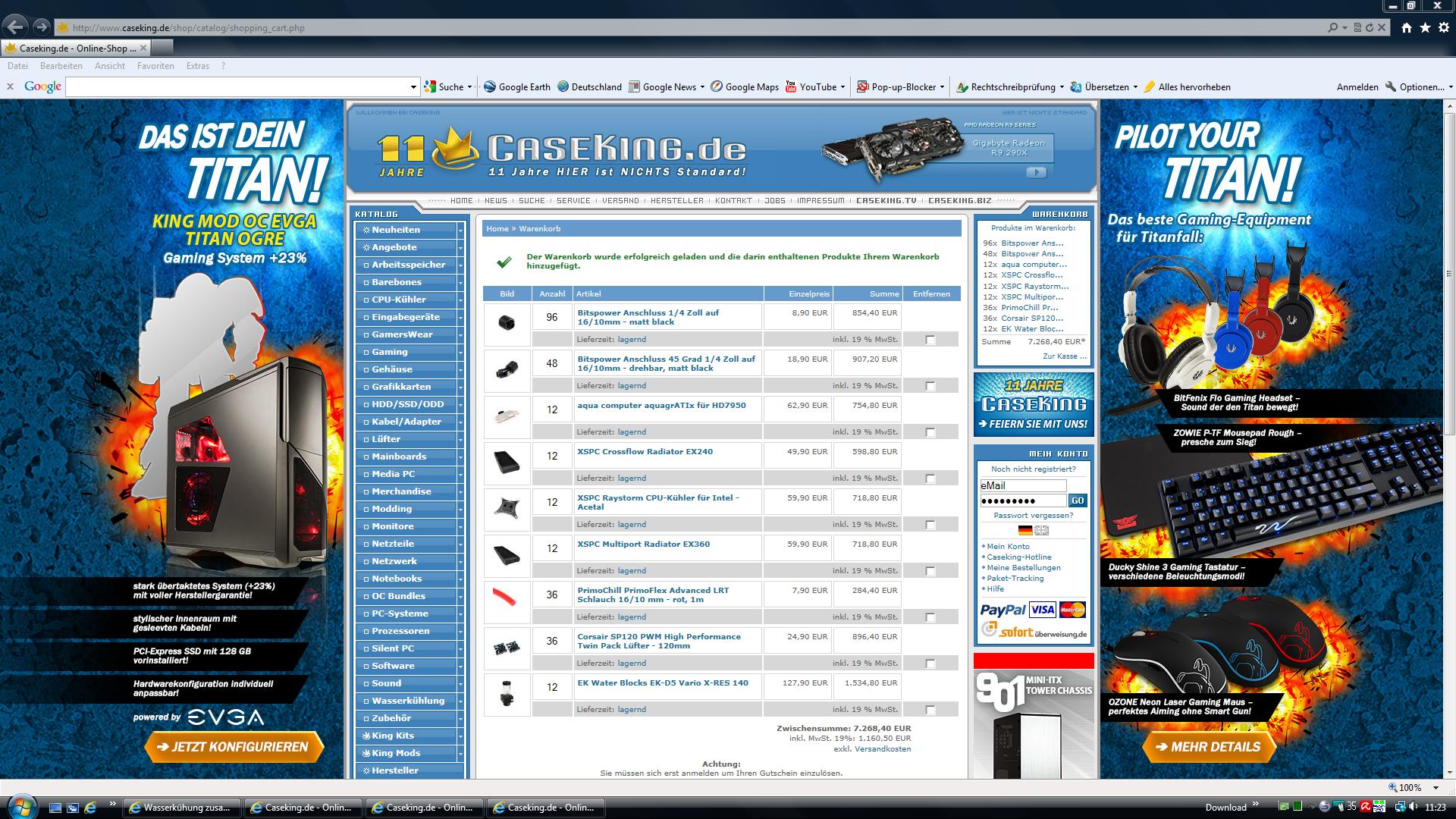Select the German flag language icon
The height and width of the screenshot is (819, 1456).
pyautogui.click(x=1025, y=530)
